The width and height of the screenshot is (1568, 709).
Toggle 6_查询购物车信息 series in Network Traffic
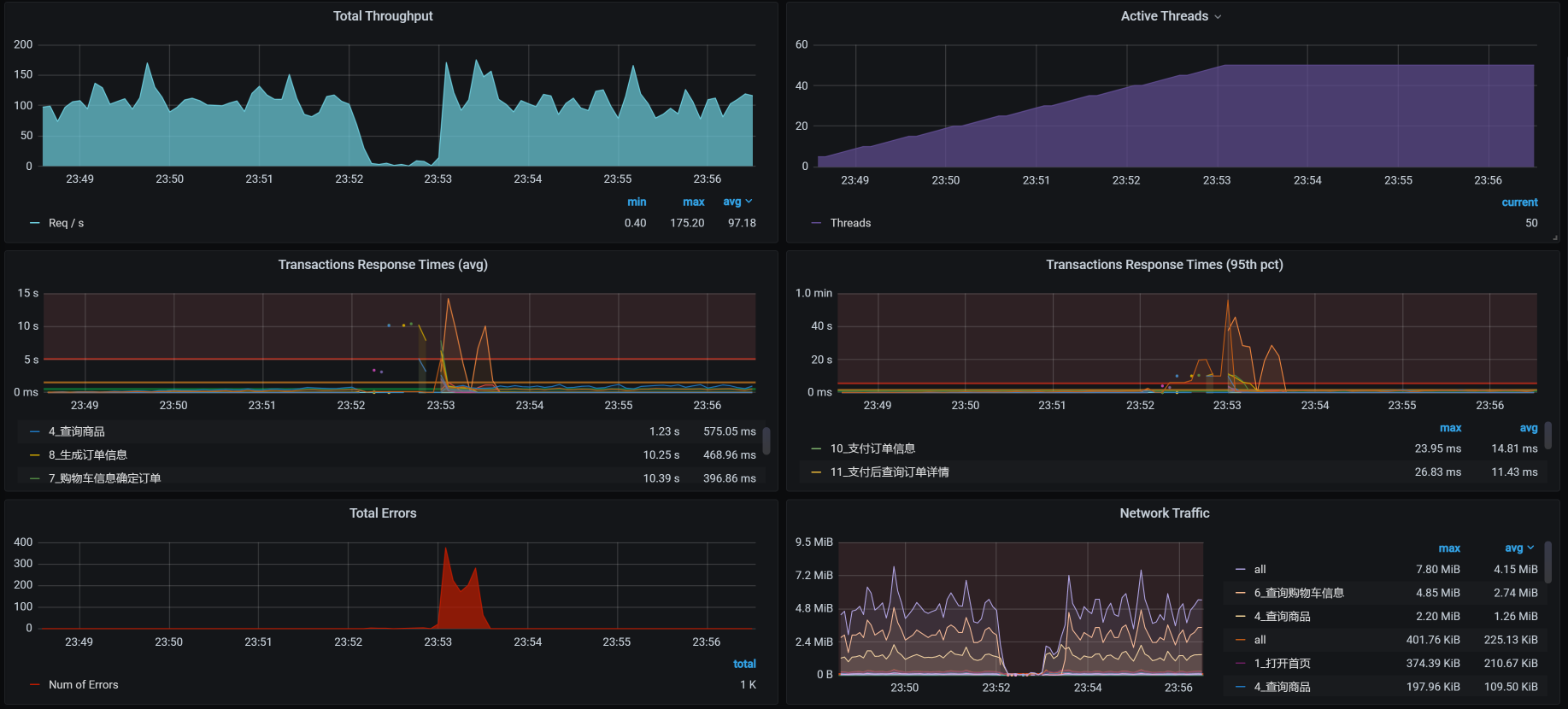tap(1298, 593)
